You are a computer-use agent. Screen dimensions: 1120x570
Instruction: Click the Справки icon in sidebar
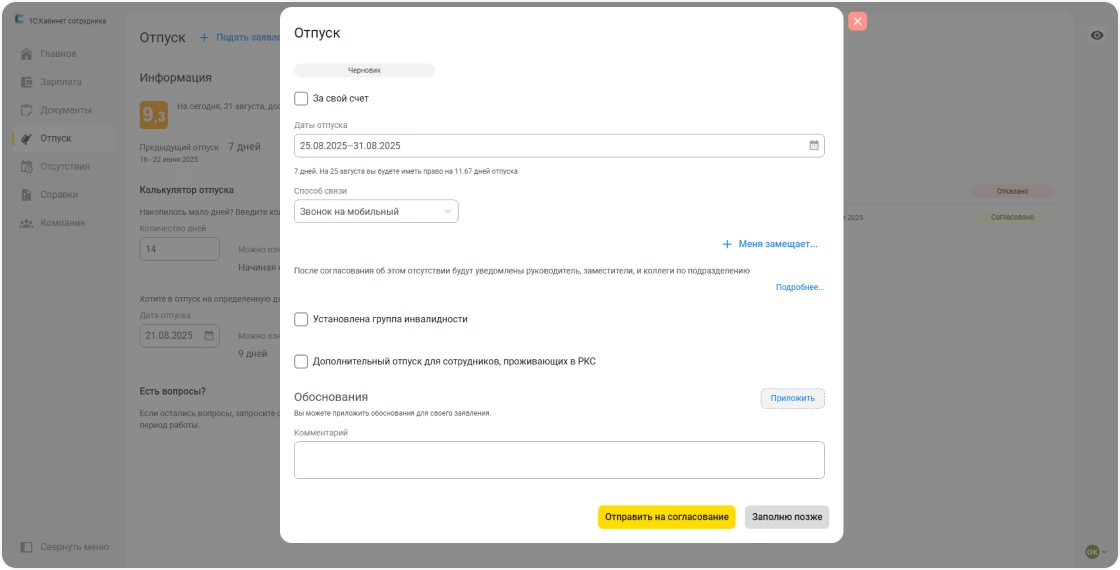click(x=27, y=194)
